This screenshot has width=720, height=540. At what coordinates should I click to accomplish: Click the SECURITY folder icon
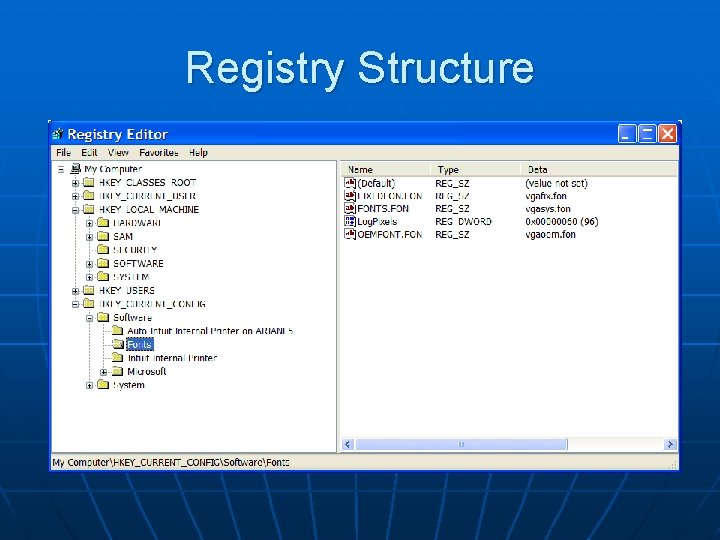tap(103, 250)
